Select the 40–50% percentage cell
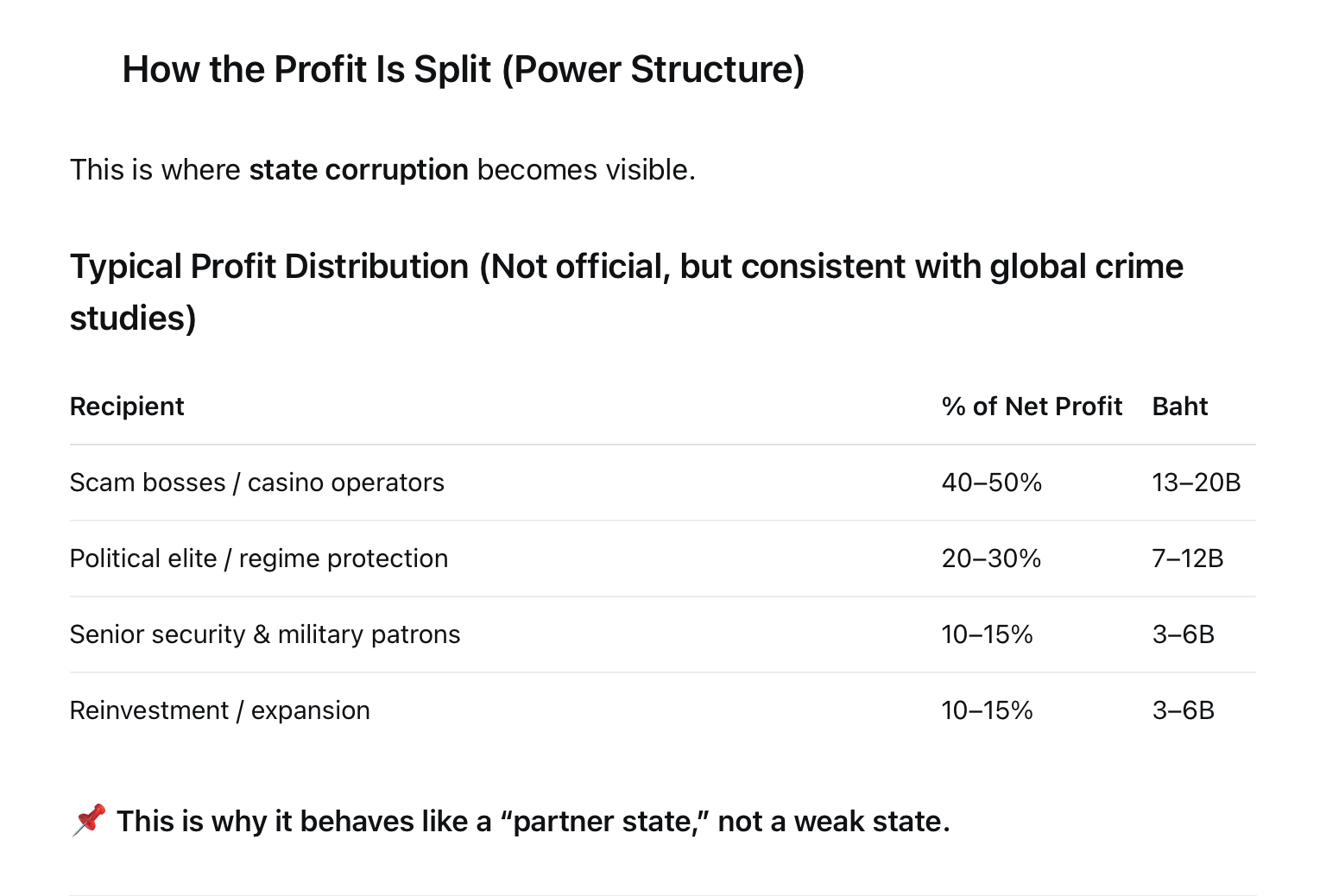This screenshot has height=896, width=1326. tap(991, 483)
